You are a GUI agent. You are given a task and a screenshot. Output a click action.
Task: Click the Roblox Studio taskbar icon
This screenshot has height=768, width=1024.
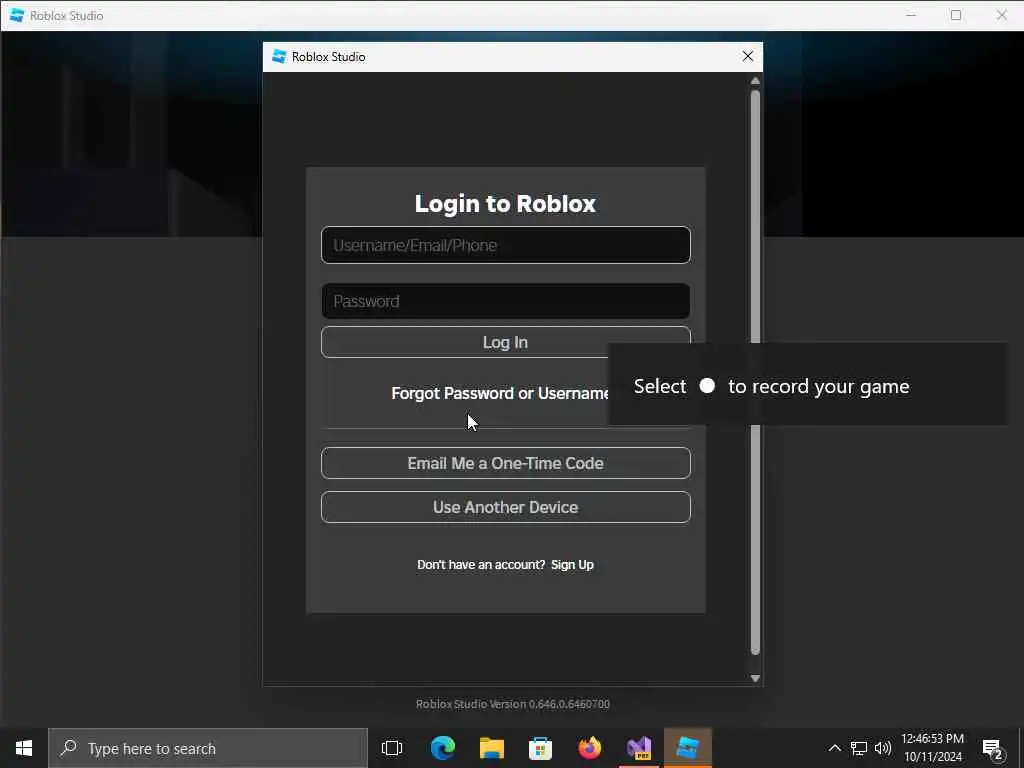pyautogui.click(x=688, y=748)
